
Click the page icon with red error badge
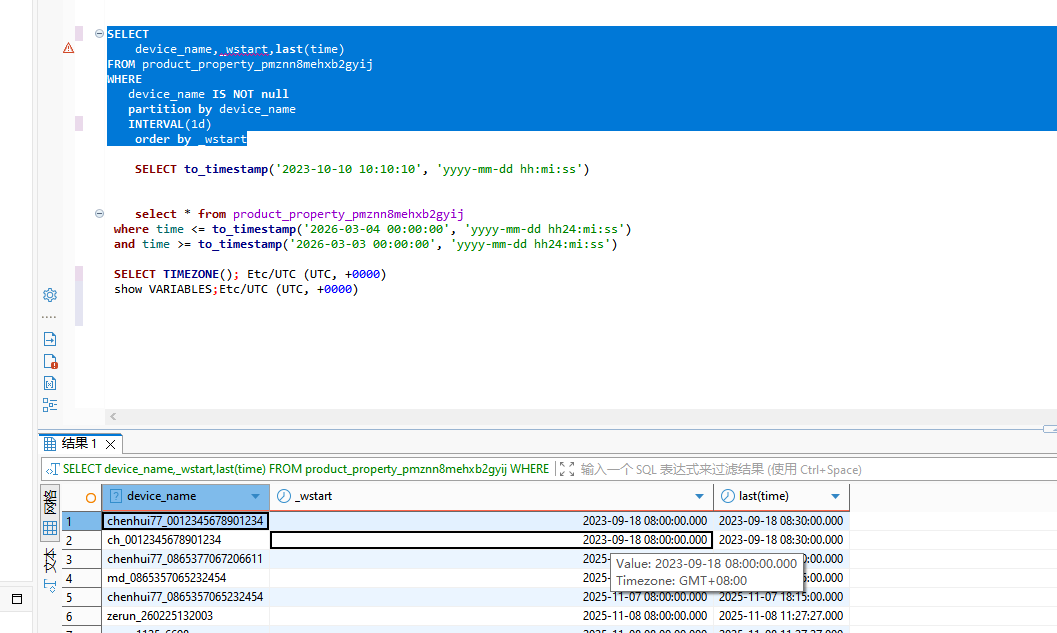point(50,361)
